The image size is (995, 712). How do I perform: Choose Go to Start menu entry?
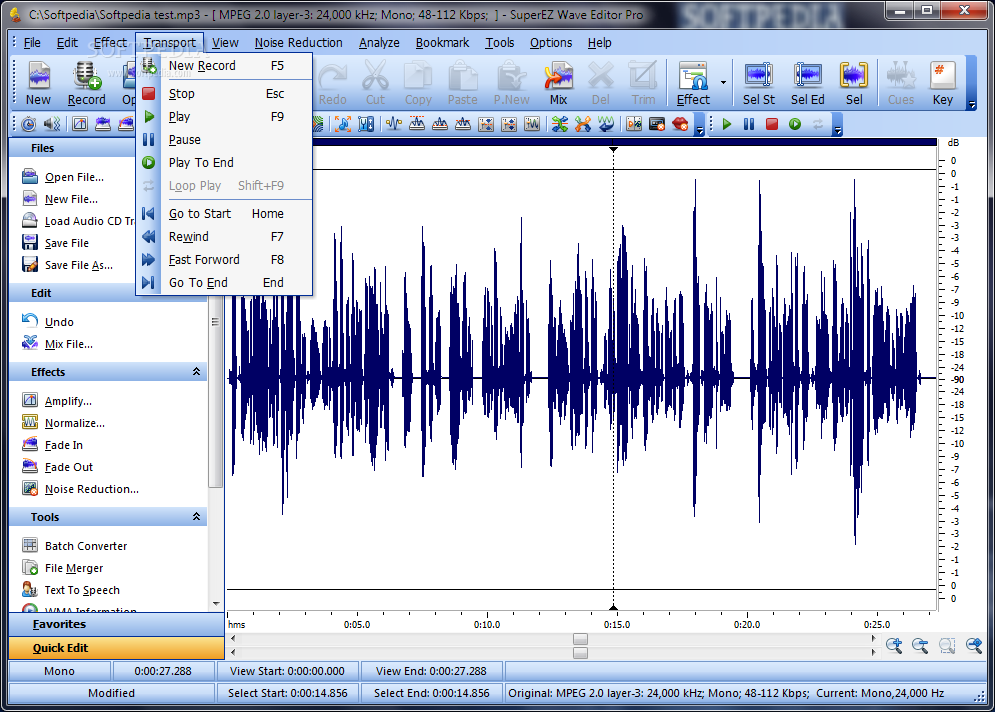(225, 214)
